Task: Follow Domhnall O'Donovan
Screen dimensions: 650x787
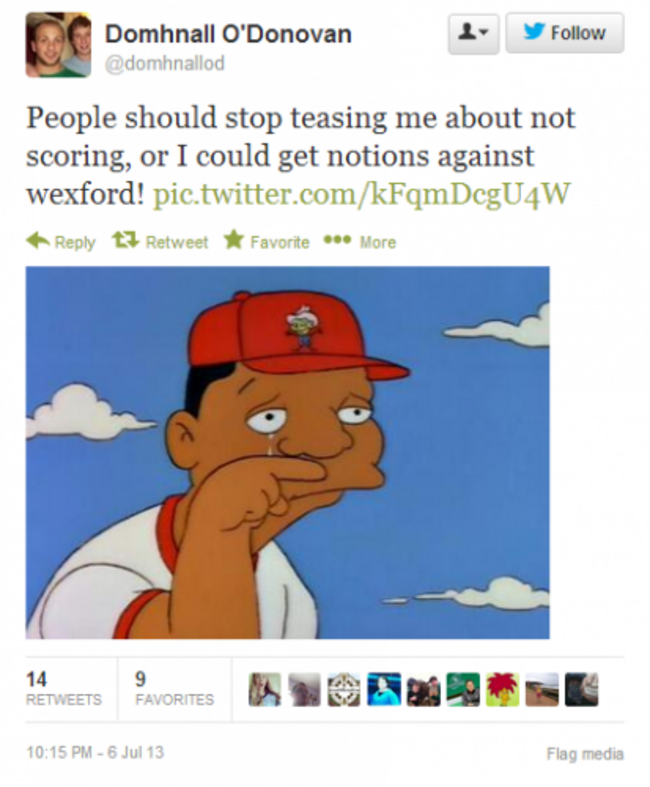Action: [565, 33]
